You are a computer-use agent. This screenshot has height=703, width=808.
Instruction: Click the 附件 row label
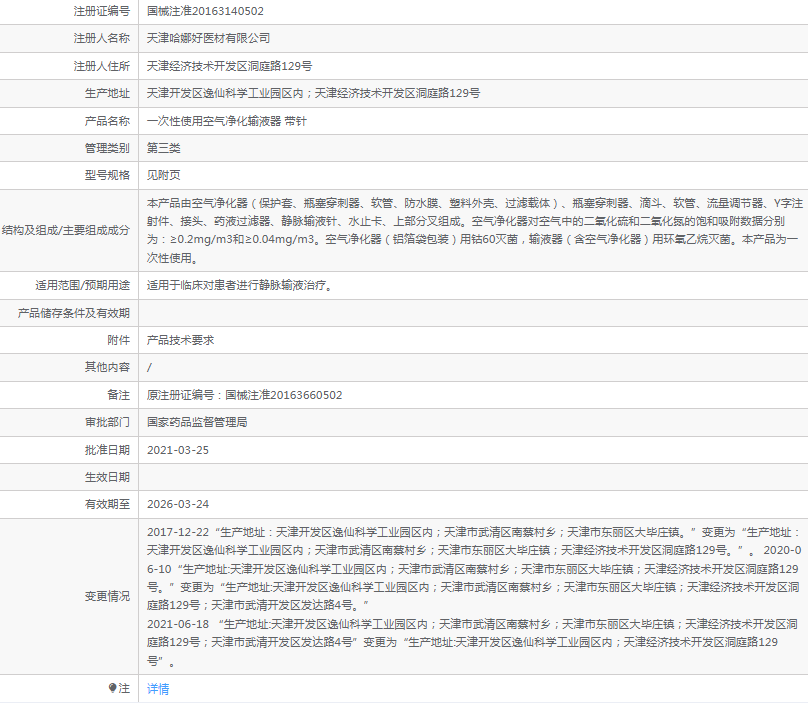119,340
